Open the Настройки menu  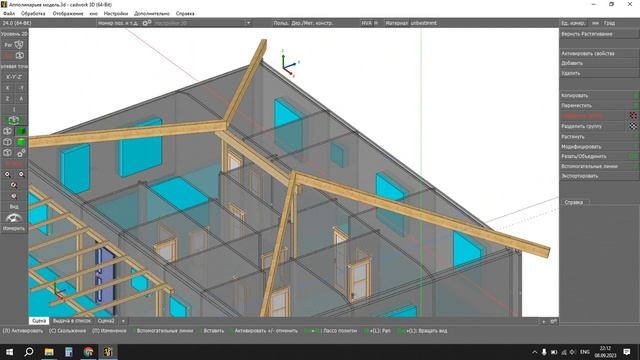[x=116, y=13]
